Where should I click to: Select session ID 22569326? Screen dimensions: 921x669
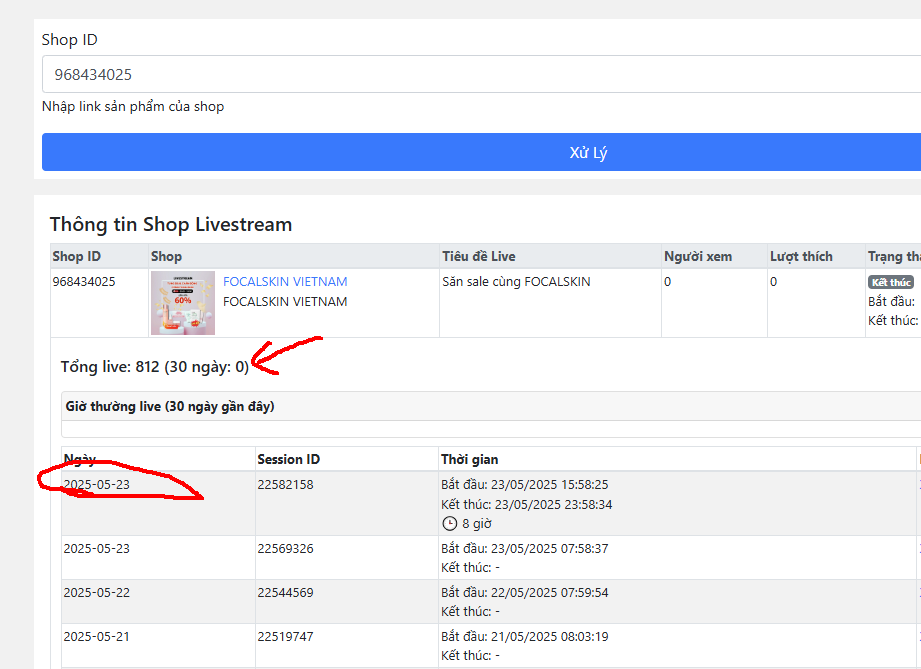coord(285,549)
